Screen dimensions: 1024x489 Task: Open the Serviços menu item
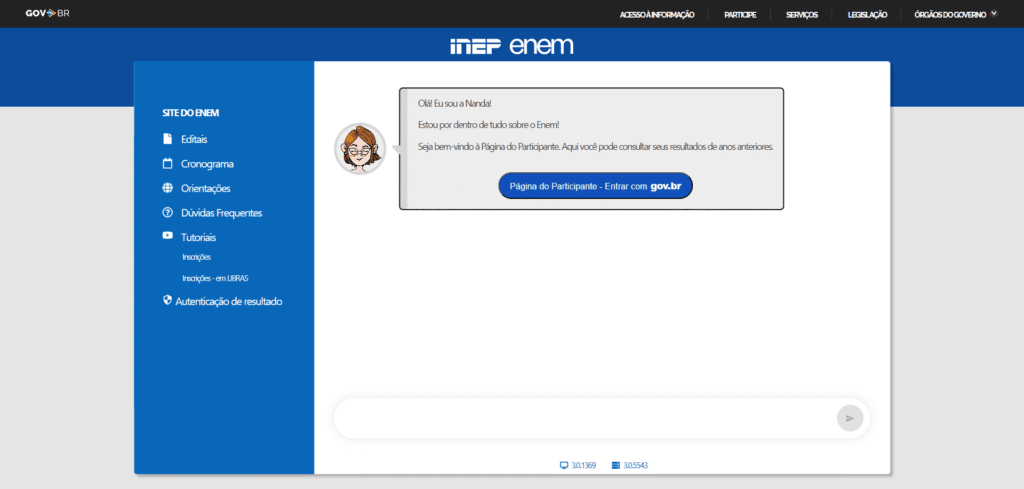pos(802,15)
